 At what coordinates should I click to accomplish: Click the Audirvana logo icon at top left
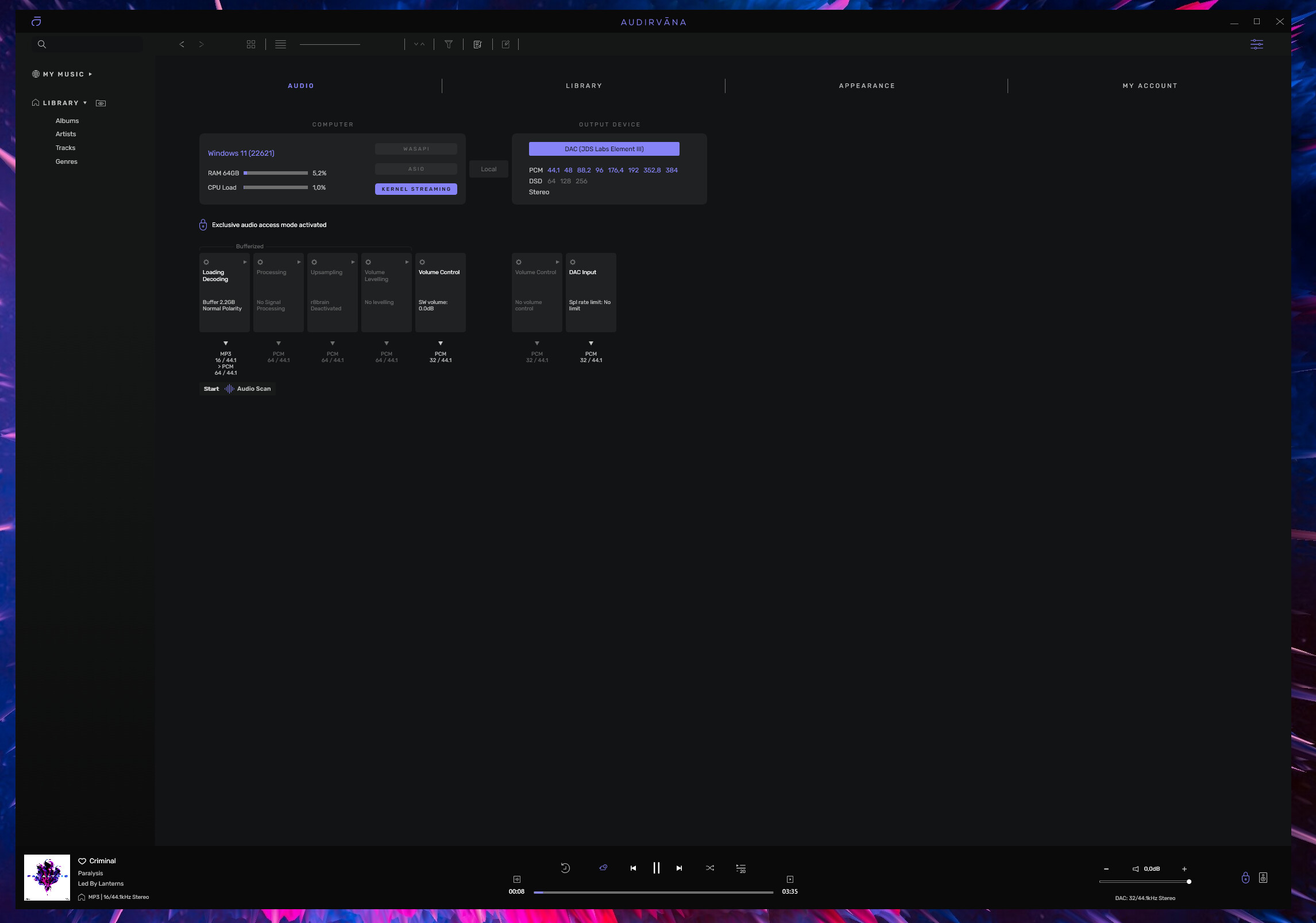36,22
